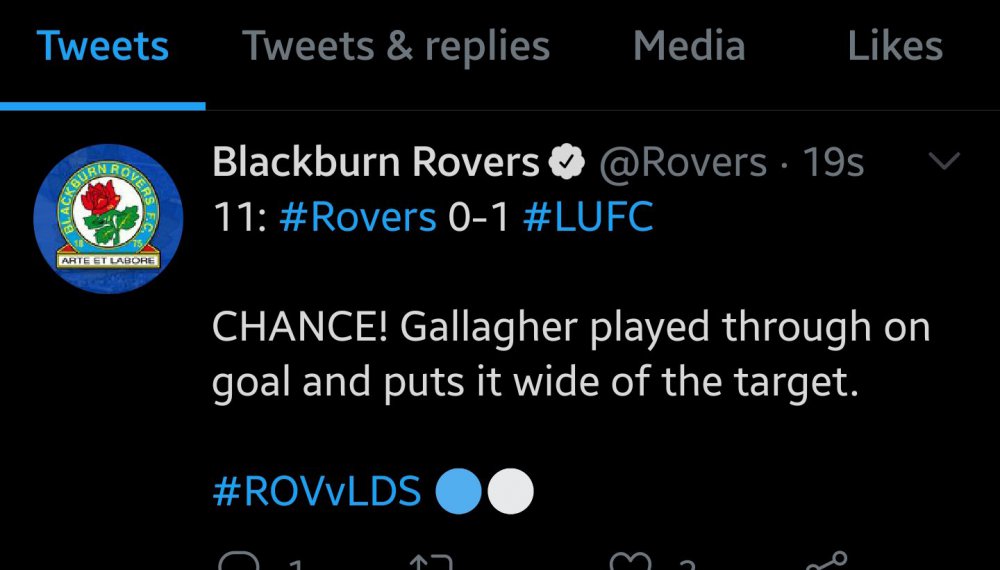Viewport: 1000px width, 570px height.
Task: Click the blue circle emoji
Action: [x=460, y=491]
